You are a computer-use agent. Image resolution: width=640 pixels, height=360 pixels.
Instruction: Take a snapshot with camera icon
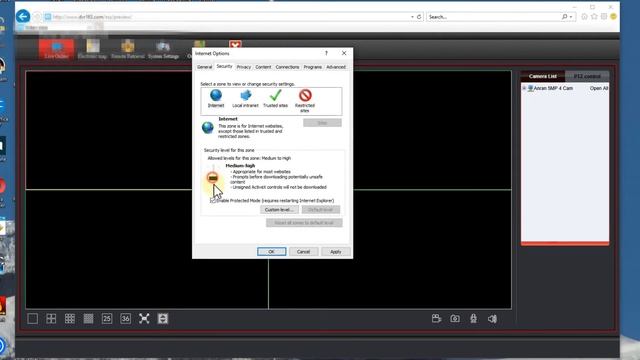455,319
